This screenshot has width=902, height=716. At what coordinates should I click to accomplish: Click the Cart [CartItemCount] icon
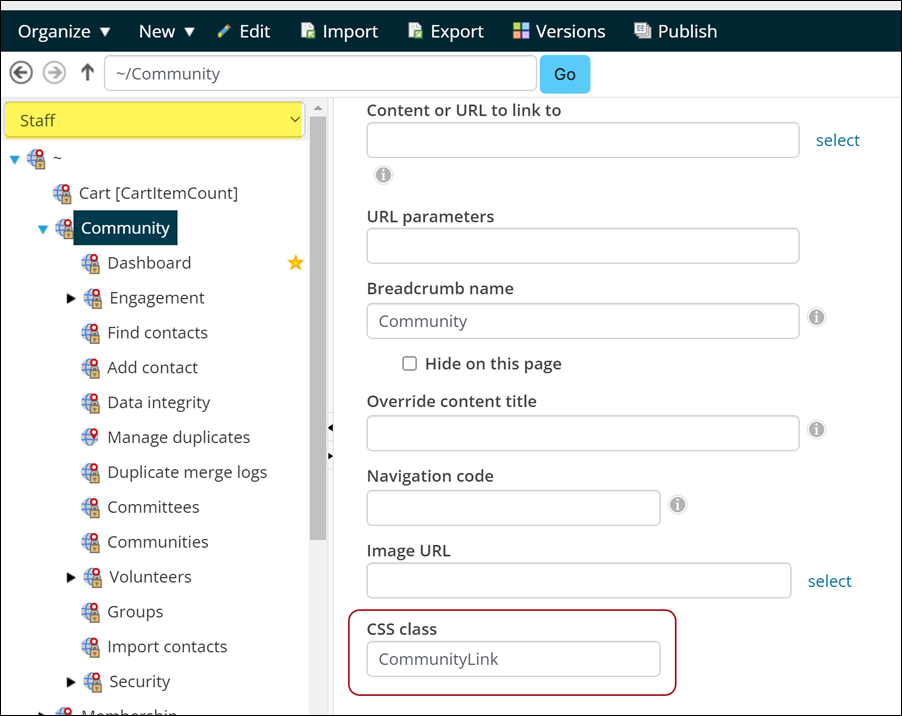tap(63, 193)
